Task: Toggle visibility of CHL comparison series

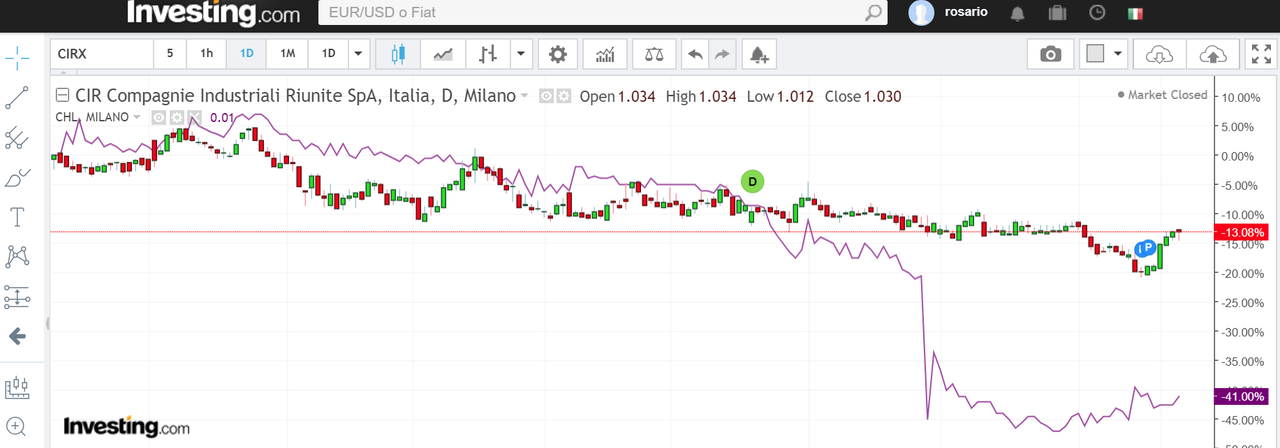Action: (x=158, y=117)
